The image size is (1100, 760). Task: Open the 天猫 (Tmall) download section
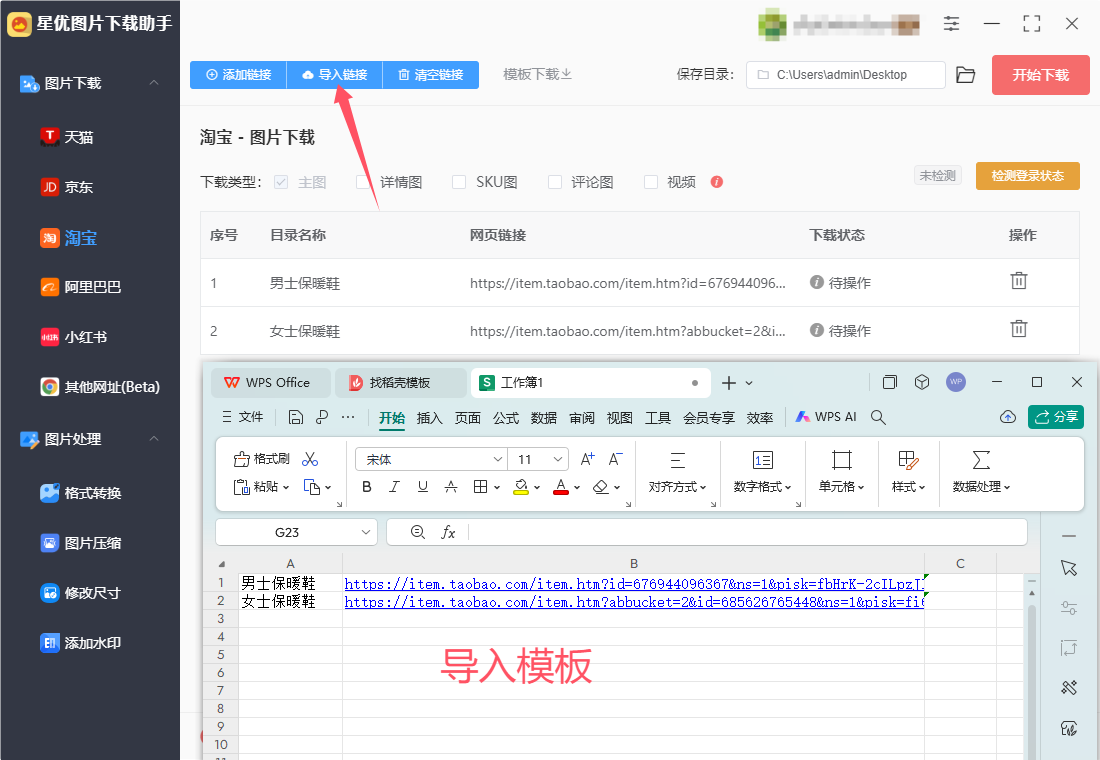click(67, 137)
